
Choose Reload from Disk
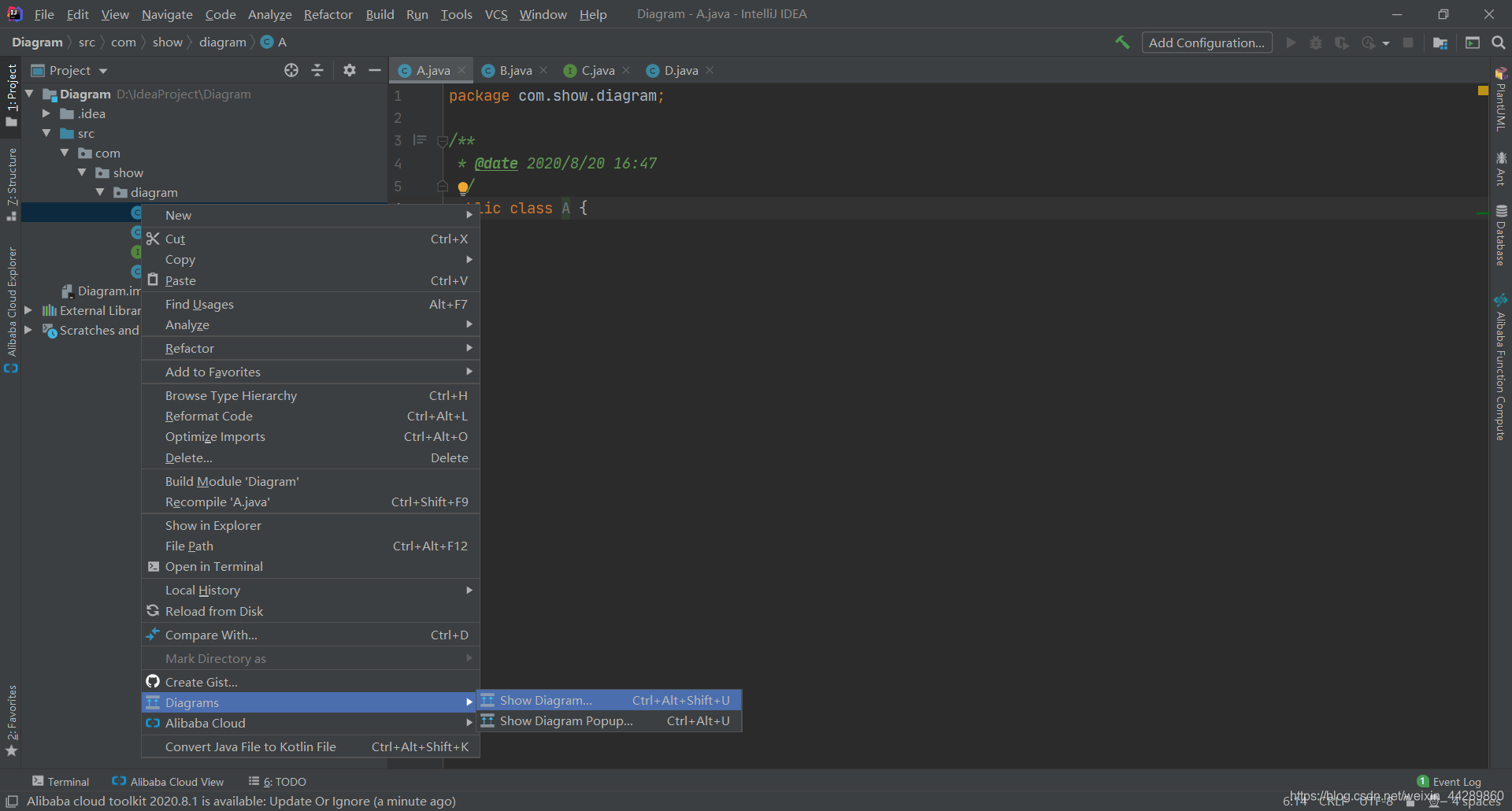click(310, 611)
